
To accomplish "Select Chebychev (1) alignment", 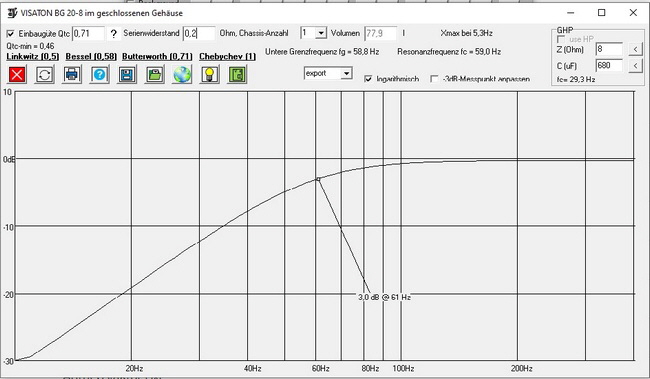I will (227, 56).
